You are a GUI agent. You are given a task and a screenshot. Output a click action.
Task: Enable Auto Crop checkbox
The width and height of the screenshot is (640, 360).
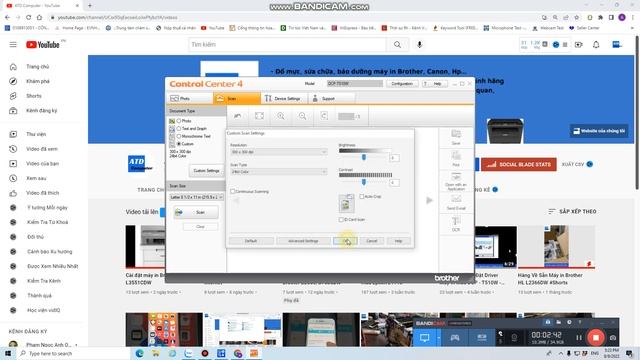pyautogui.click(x=362, y=196)
